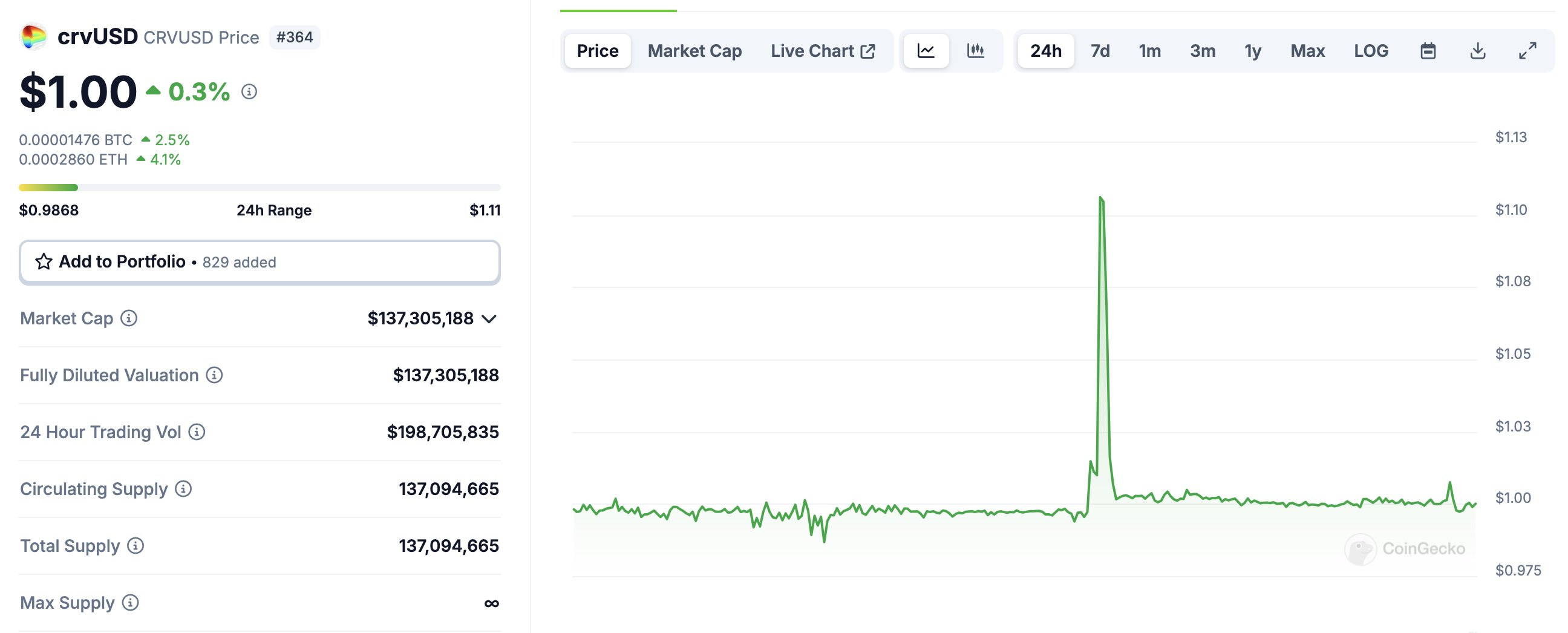
Task: Click the infinity Max Supply value
Action: pyautogui.click(x=492, y=603)
